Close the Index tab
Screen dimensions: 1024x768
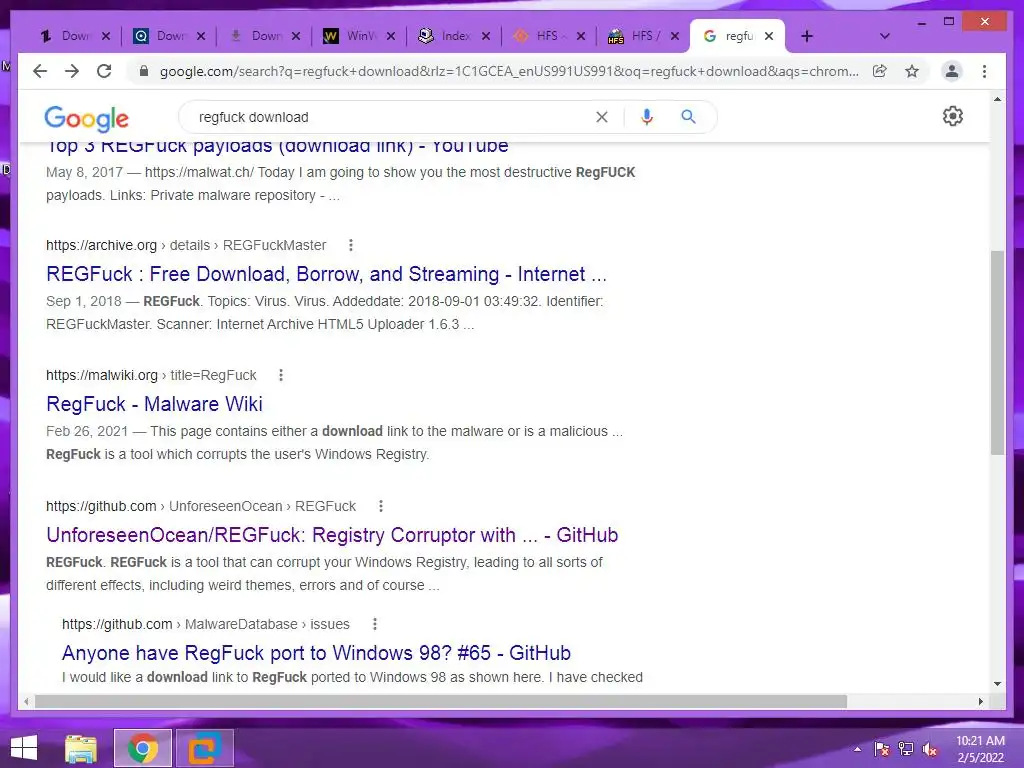[486, 36]
